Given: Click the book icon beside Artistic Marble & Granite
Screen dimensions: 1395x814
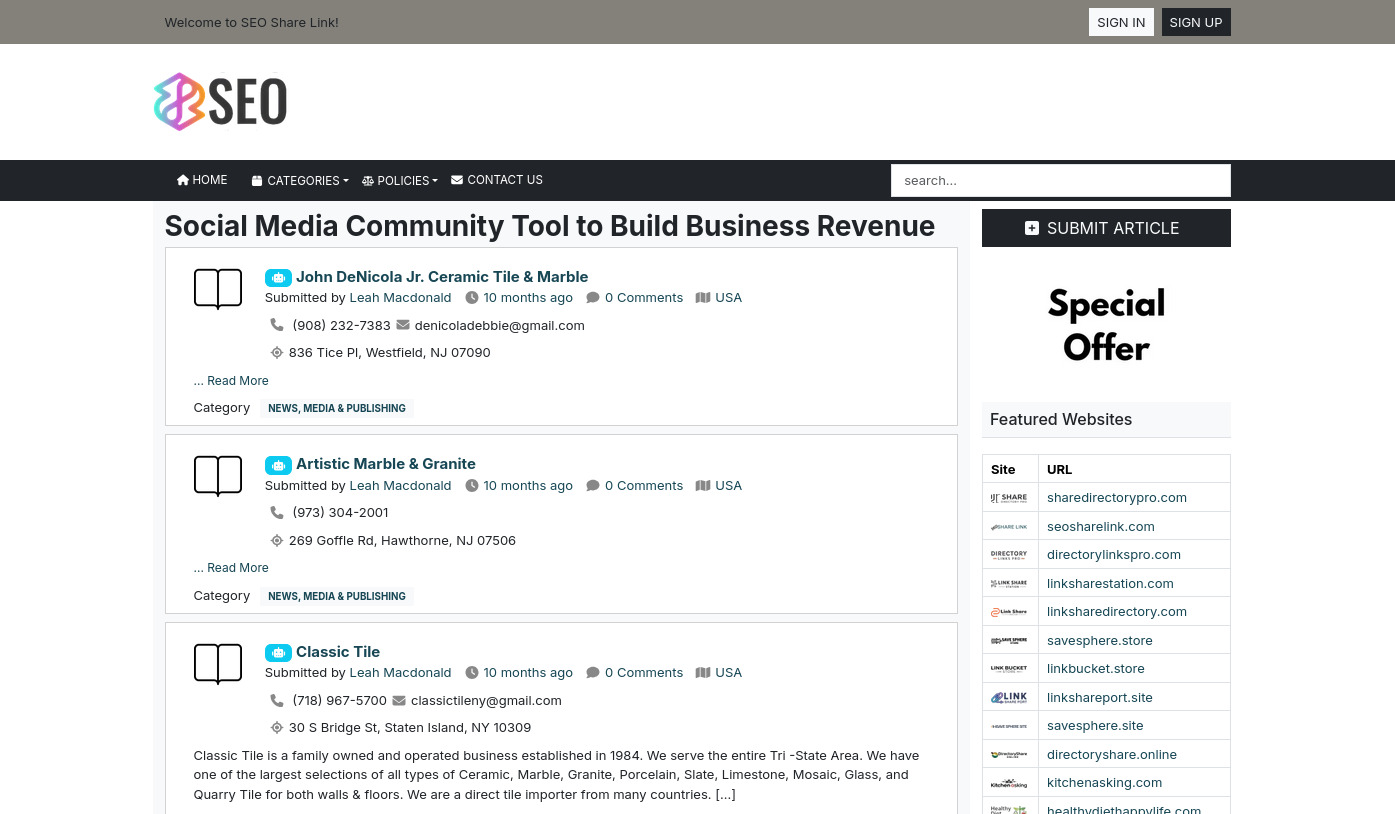Looking at the screenshot, I should click(218, 476).
